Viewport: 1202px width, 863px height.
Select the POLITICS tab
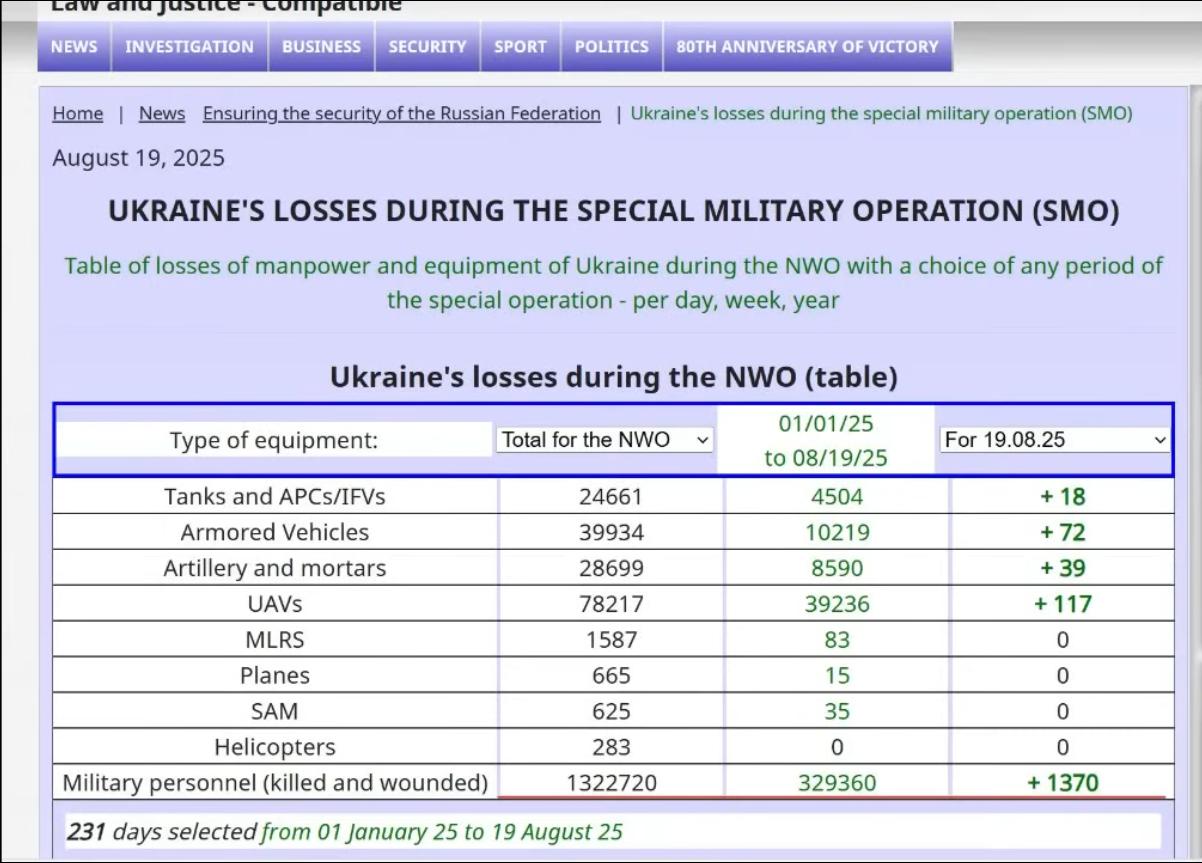(611, 47)
